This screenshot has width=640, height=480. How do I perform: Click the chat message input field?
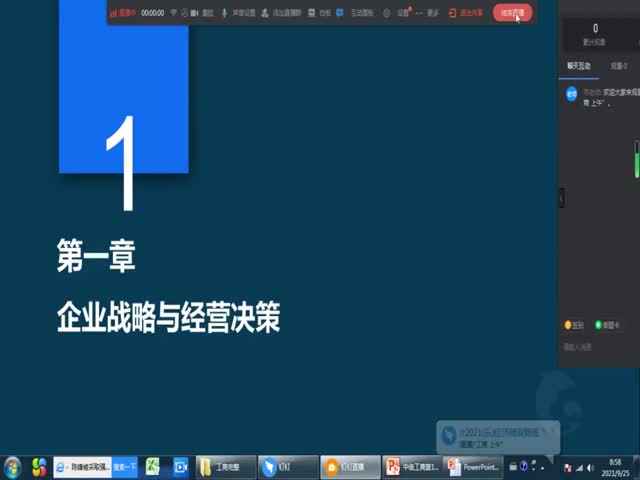click(599, 347)
